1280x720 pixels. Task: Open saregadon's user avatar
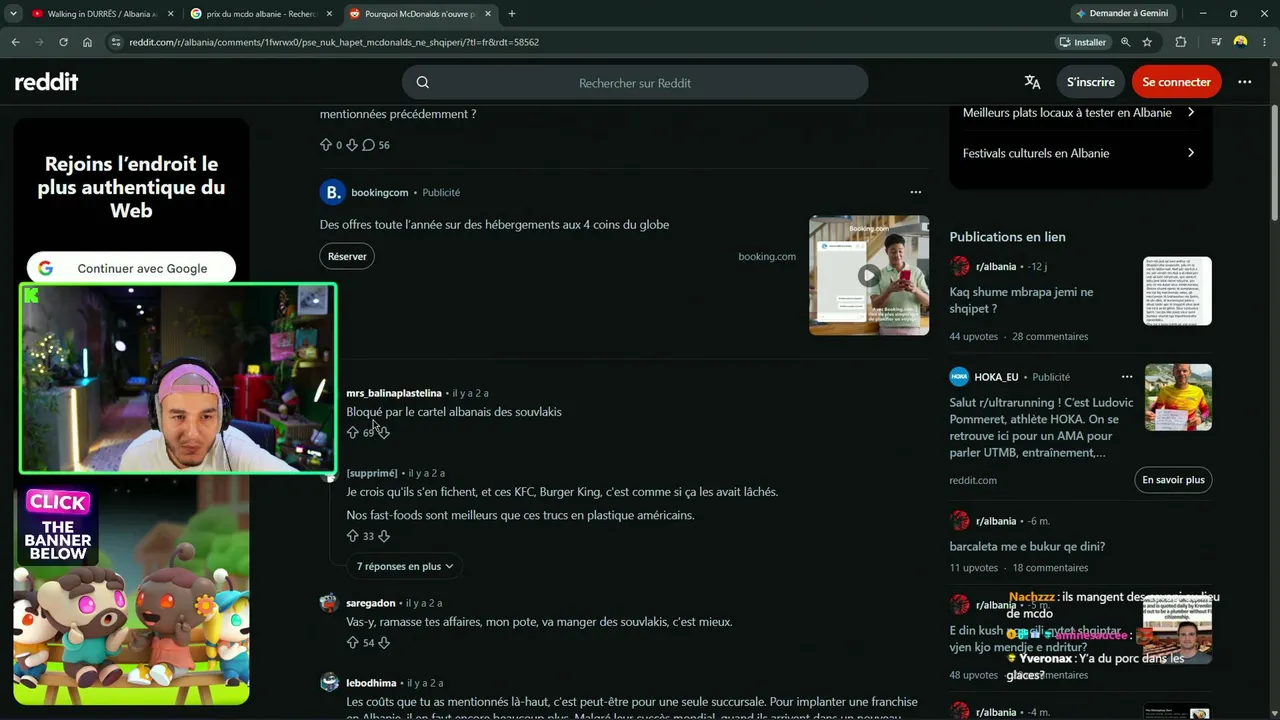[329, 603]
